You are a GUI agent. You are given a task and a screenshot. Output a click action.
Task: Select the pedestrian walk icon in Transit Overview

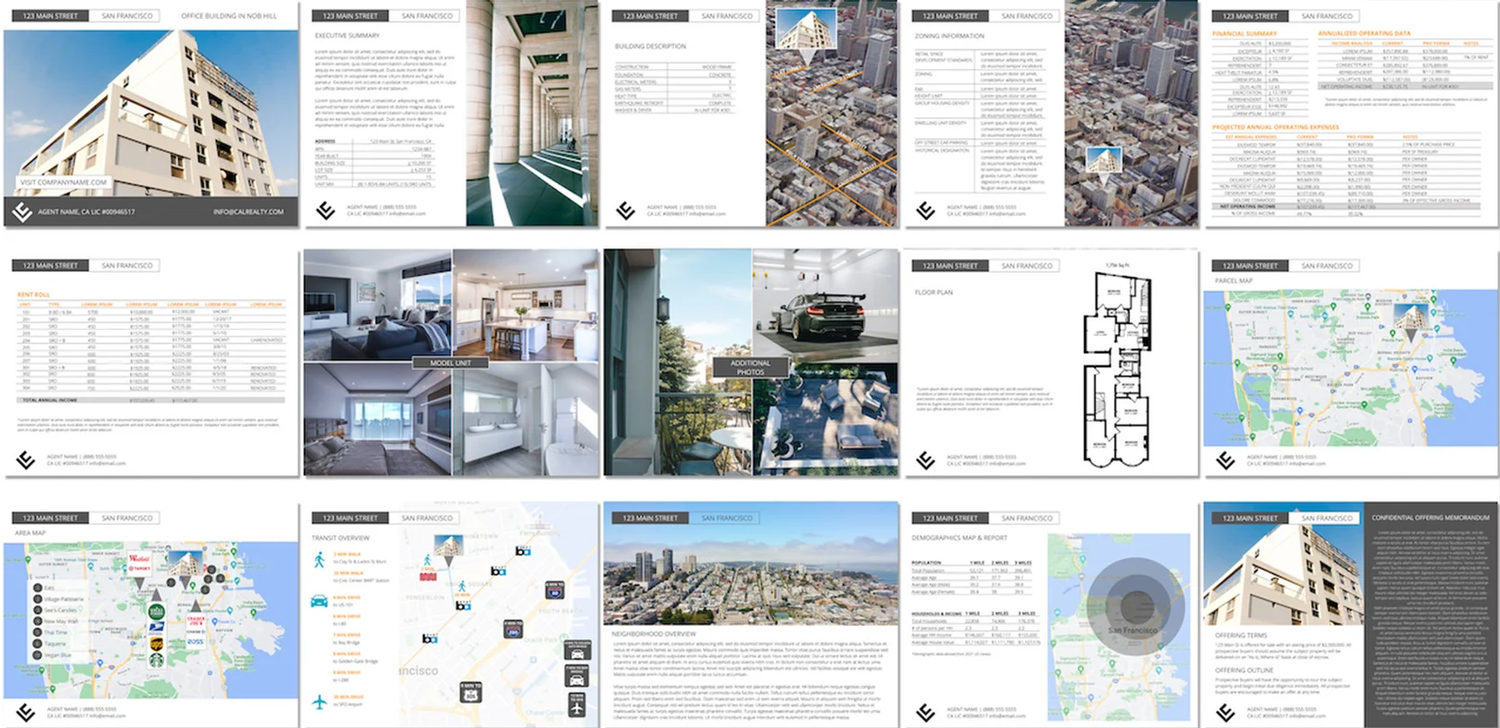point(319,559)
